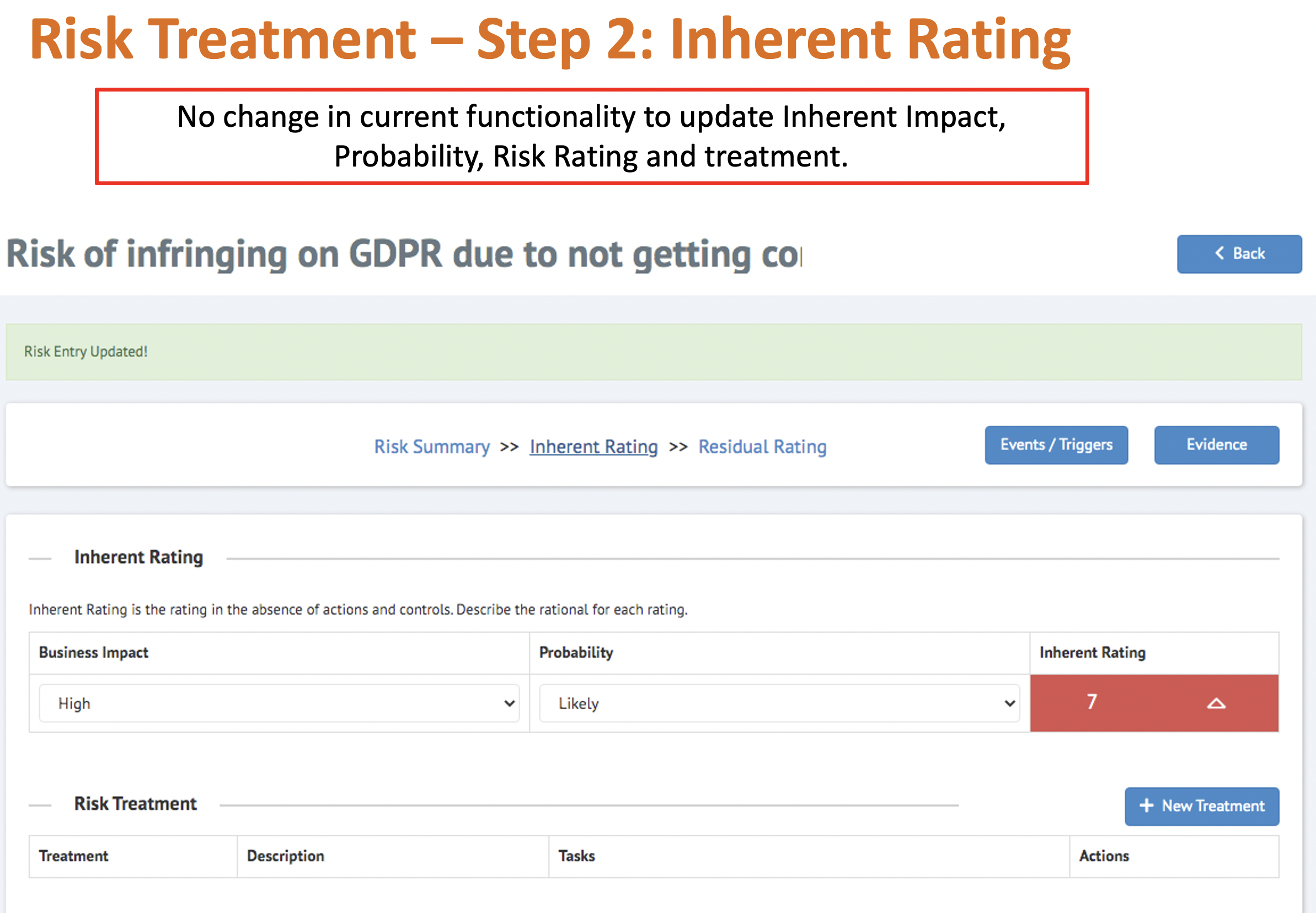The image size is (1316, 913).
Task: Go to the Risk Summary step
Action: pyautogui.click(x=431, y=446)
